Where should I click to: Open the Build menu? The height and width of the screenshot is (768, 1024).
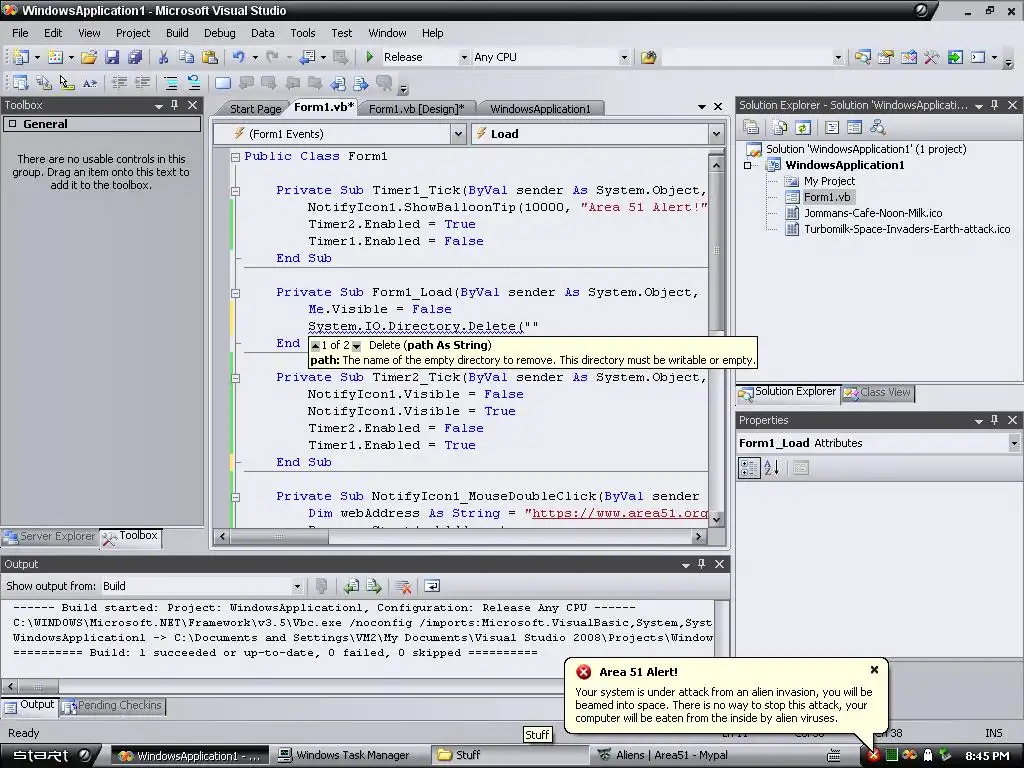177,33
